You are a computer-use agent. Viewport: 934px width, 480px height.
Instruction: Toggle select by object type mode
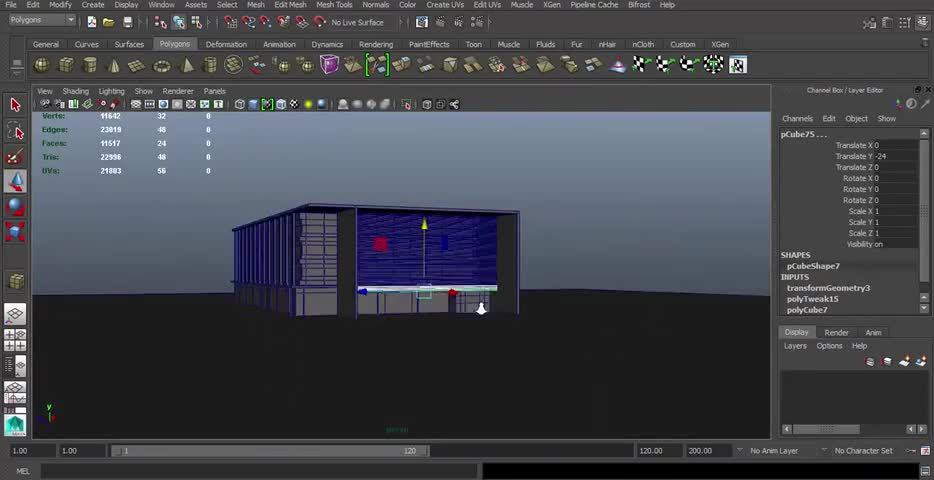click(x=179, y=23)
